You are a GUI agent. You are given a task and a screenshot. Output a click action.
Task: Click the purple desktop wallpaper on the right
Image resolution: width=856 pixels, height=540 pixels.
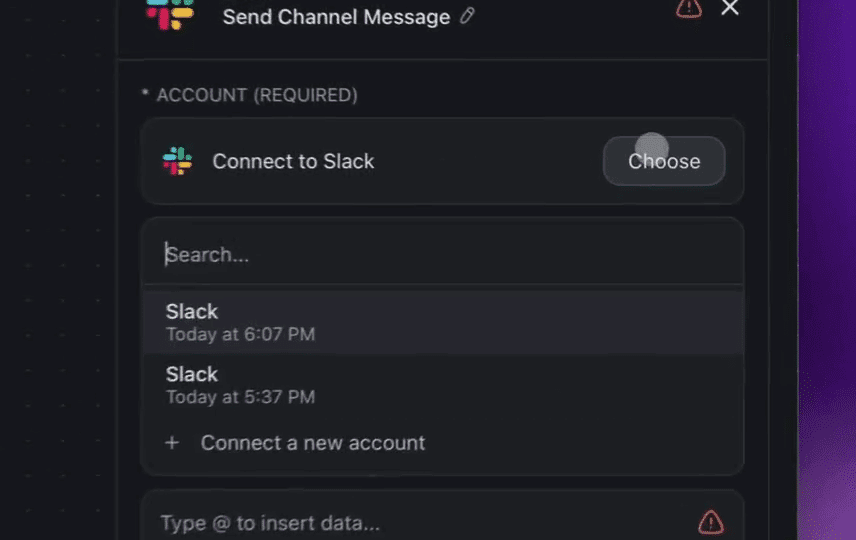pyautogui.click(x=827, y=273)
